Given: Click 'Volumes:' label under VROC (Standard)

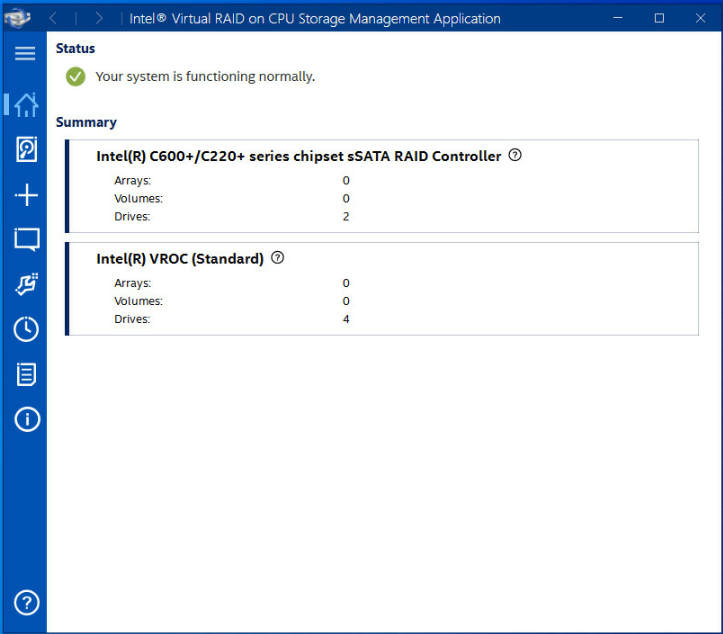Looking at the screenshot, I should point(138,301).
